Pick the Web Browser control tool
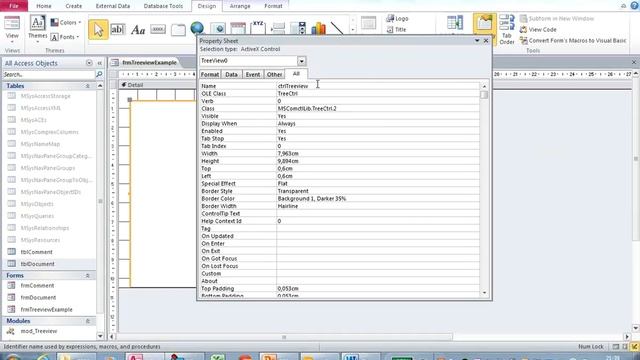 (x=218, y=28)
